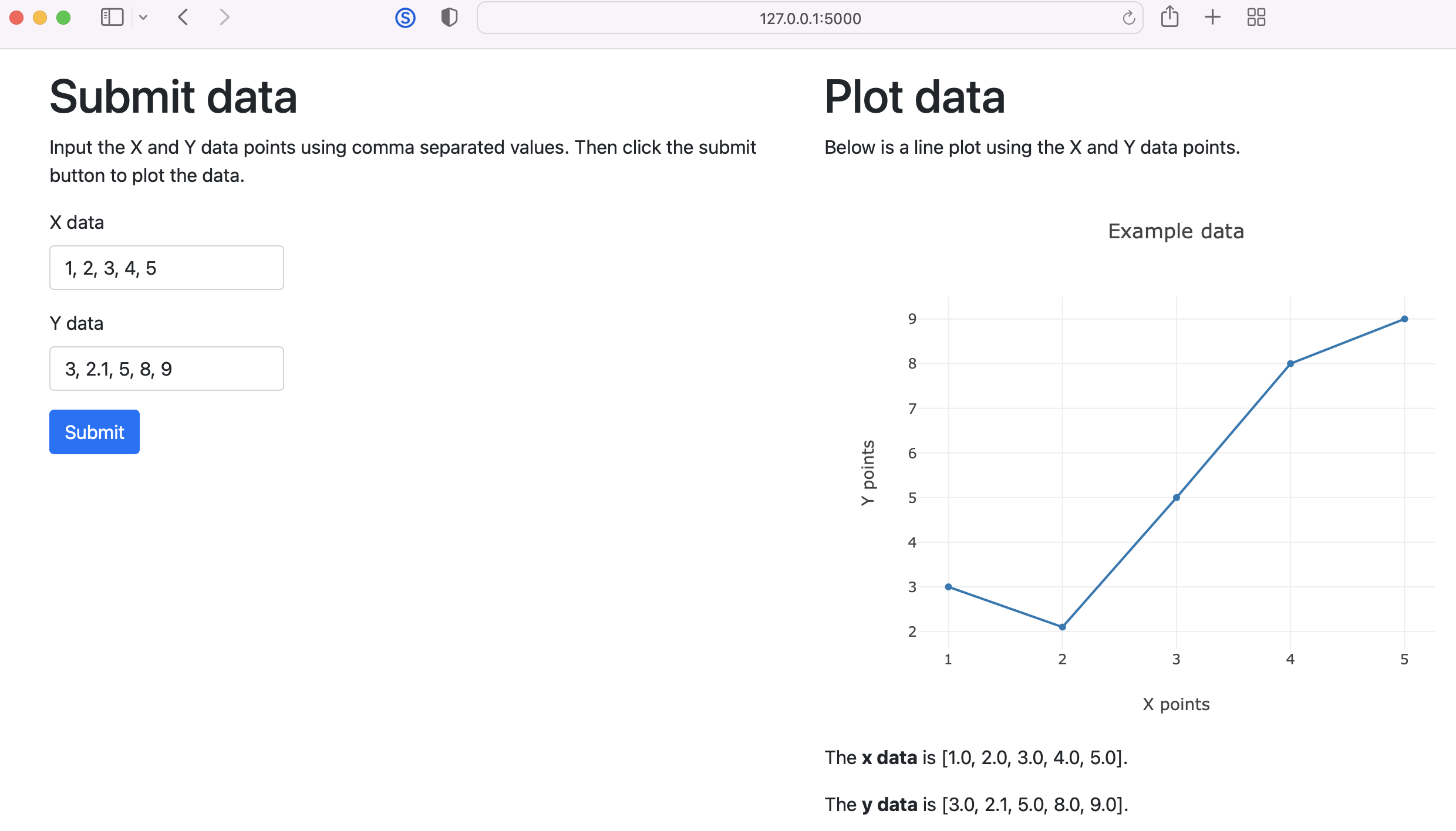Click the plot point at x=5

coord(1404,319)
